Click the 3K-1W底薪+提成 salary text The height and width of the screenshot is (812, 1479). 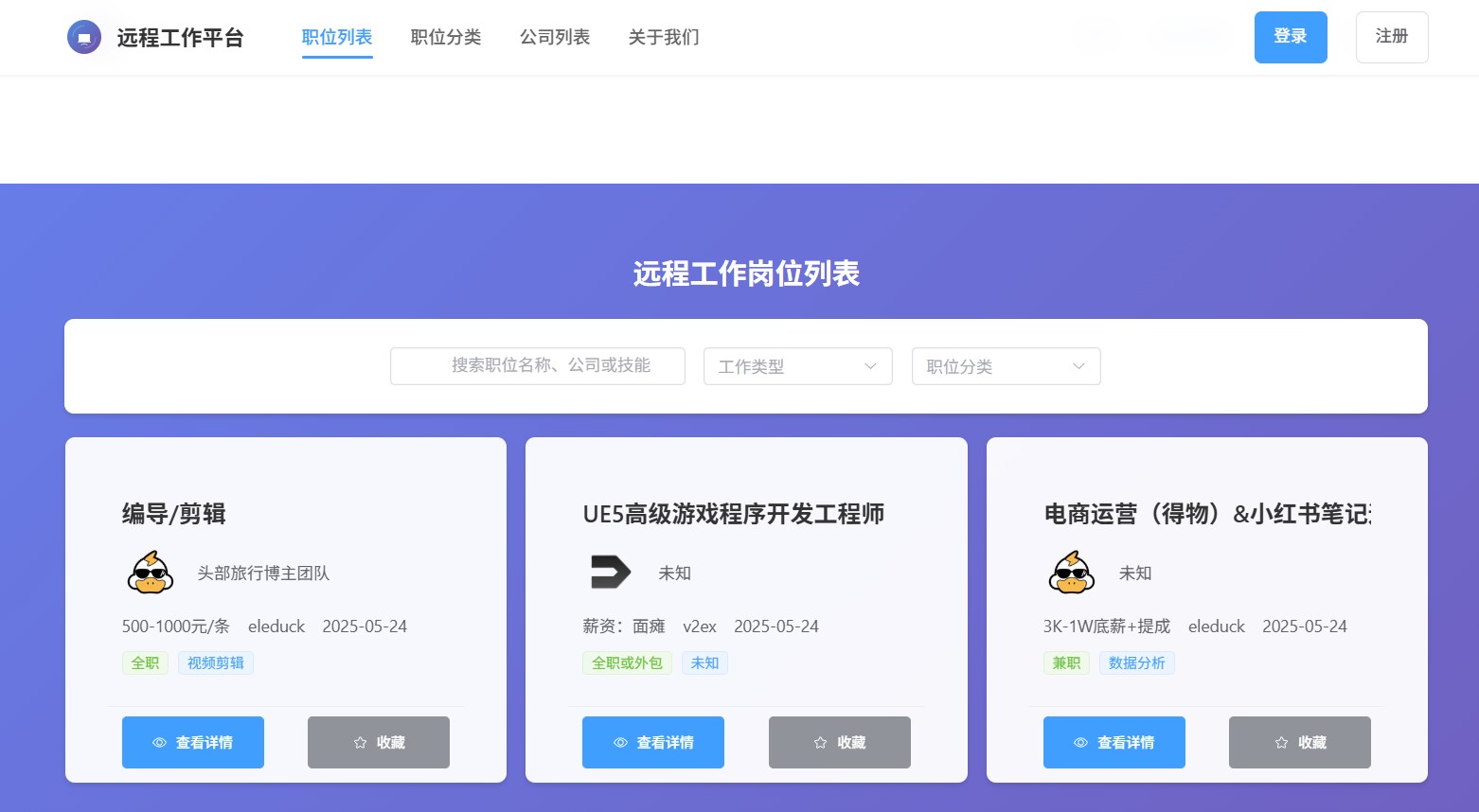[1107, 627]
